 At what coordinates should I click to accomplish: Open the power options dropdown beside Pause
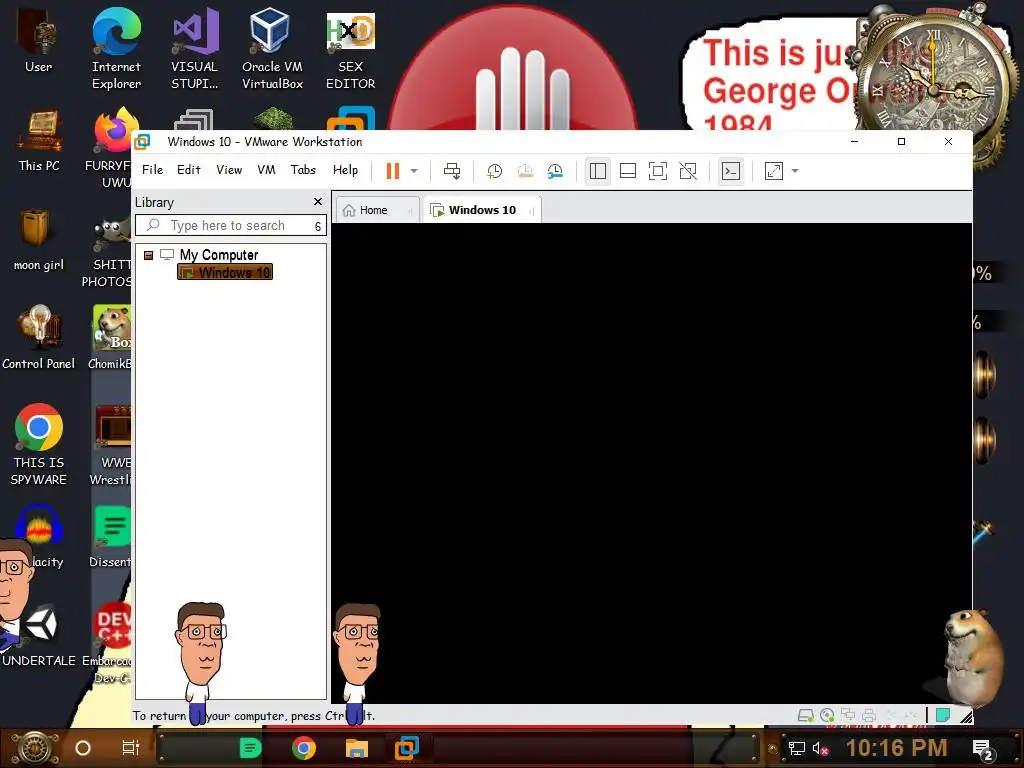coord(414,171)
